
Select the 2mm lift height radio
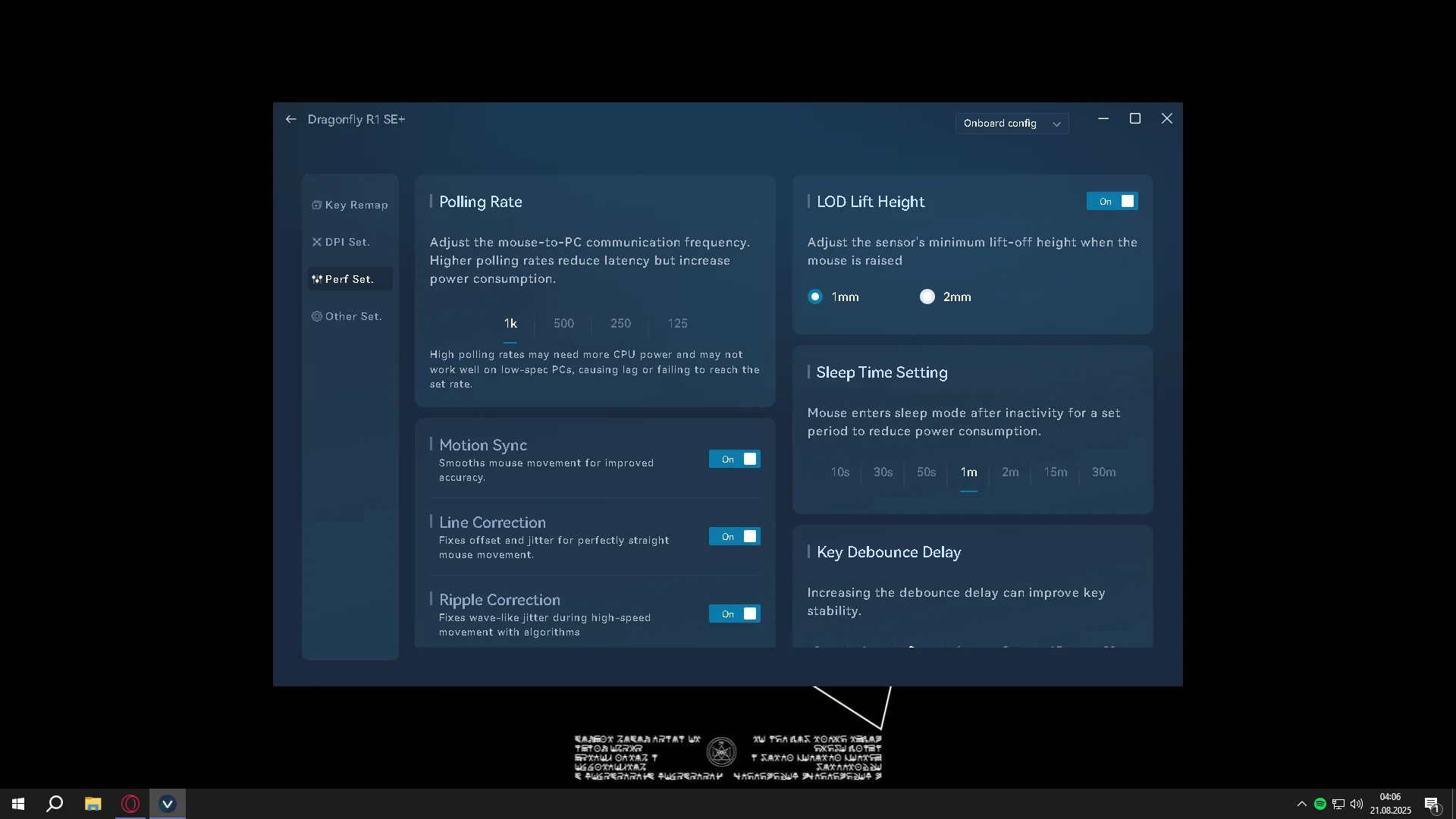point(927,297)
